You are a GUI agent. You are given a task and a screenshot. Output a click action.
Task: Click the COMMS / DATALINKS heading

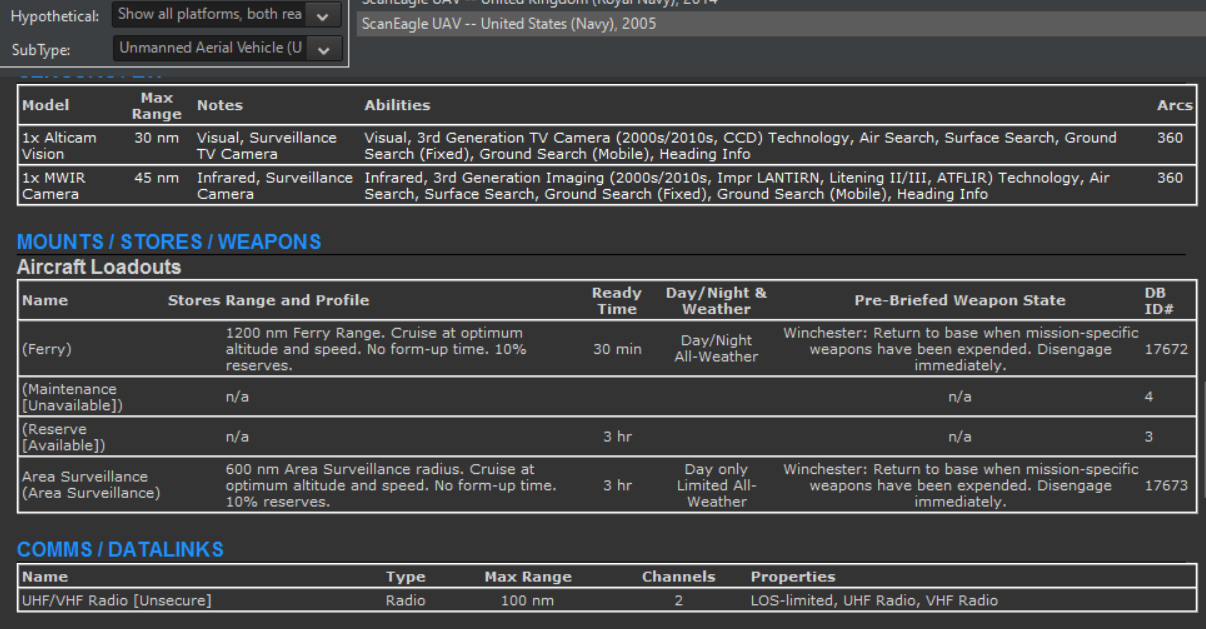point(120,550)
